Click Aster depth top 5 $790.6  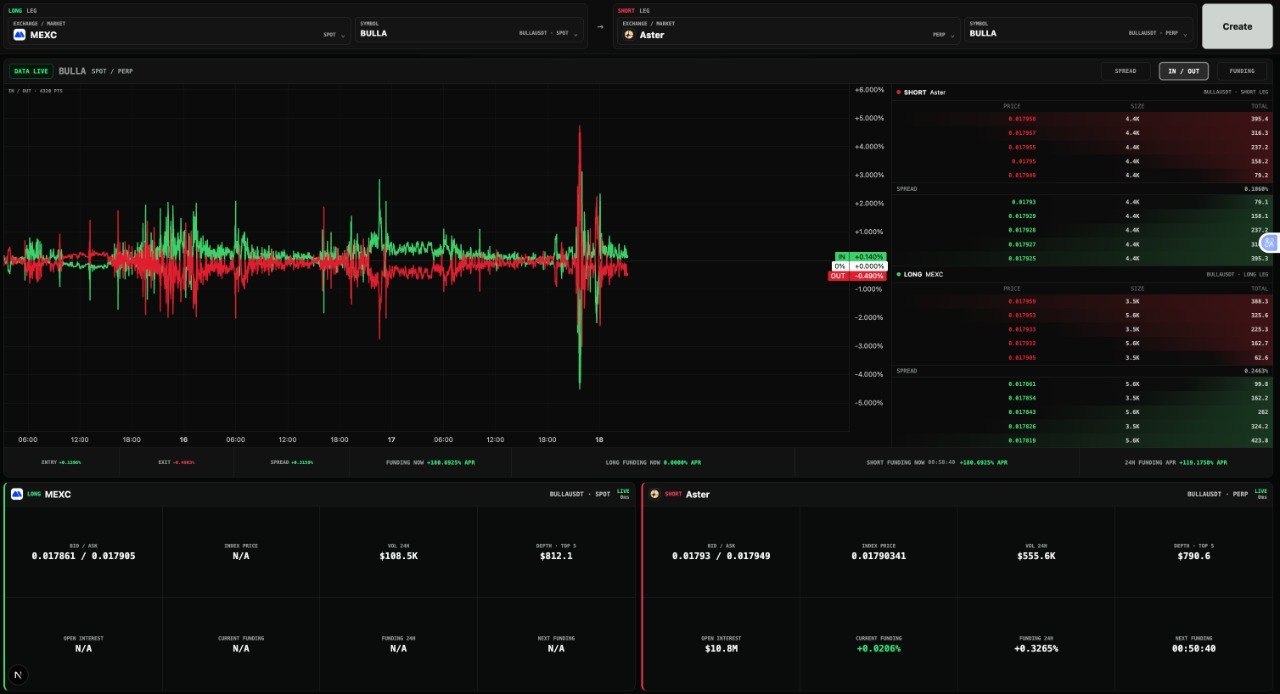[x=1194, y=555]
